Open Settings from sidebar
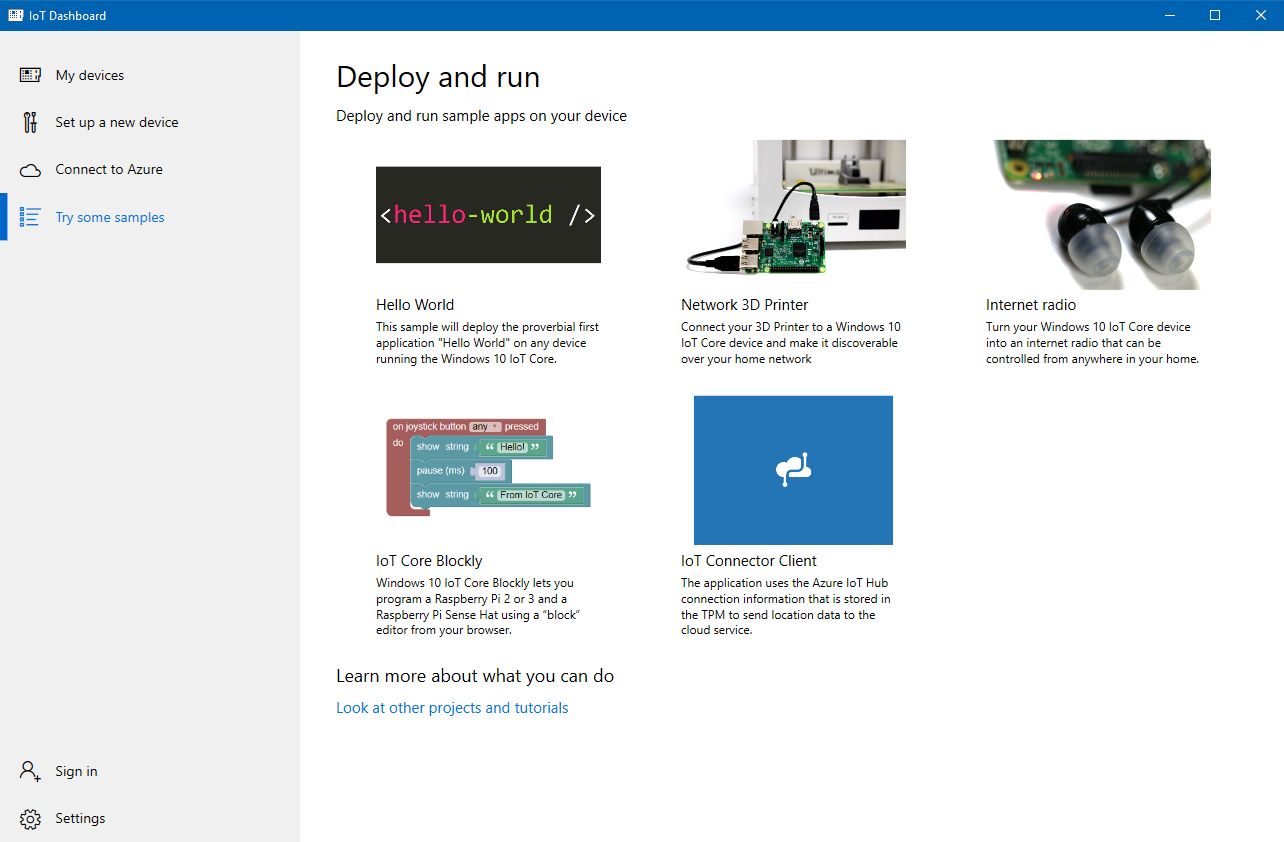This screenshot has height=842, width=1284. coord(150,818)
